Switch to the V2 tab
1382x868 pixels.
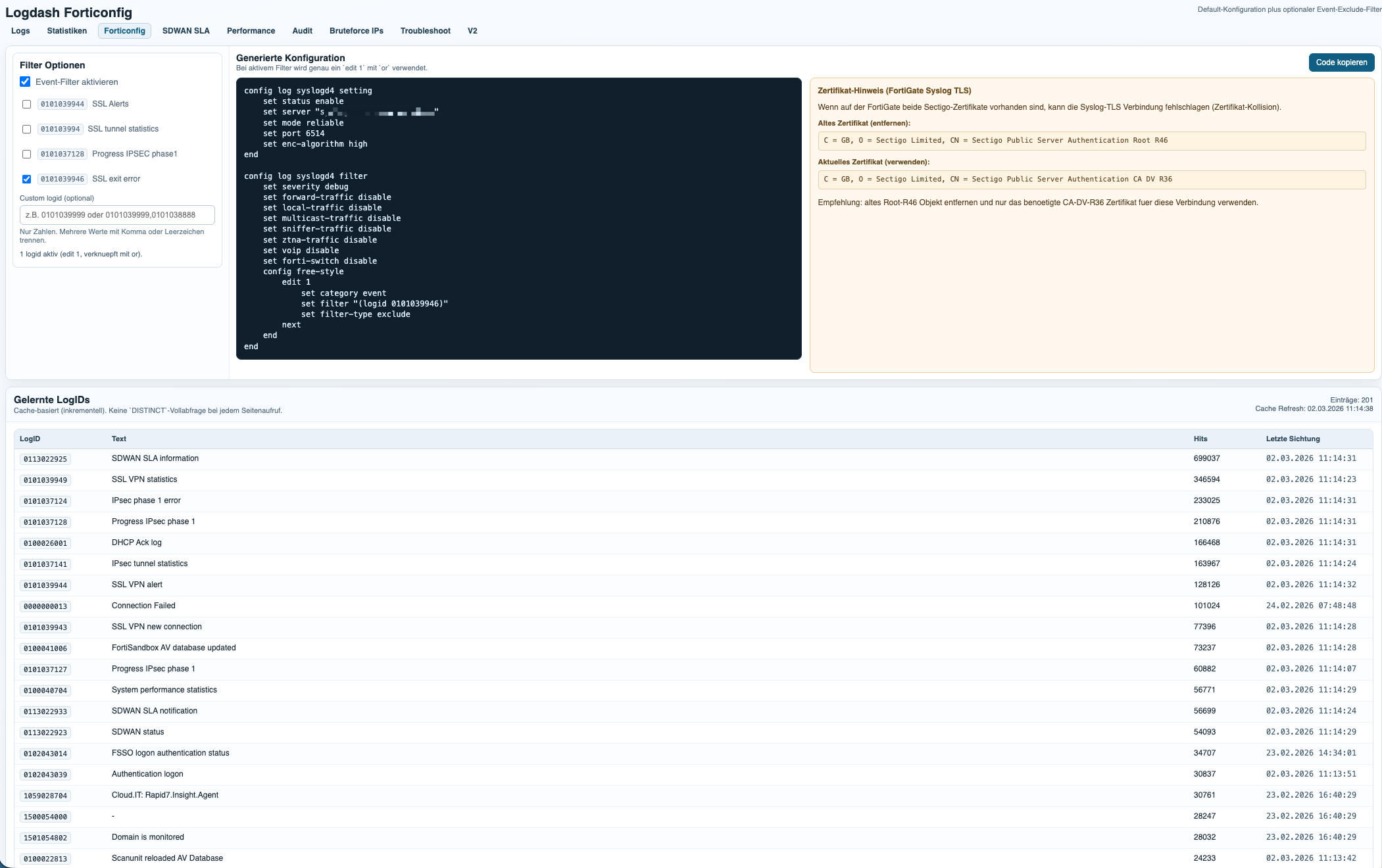click(472, 31)
